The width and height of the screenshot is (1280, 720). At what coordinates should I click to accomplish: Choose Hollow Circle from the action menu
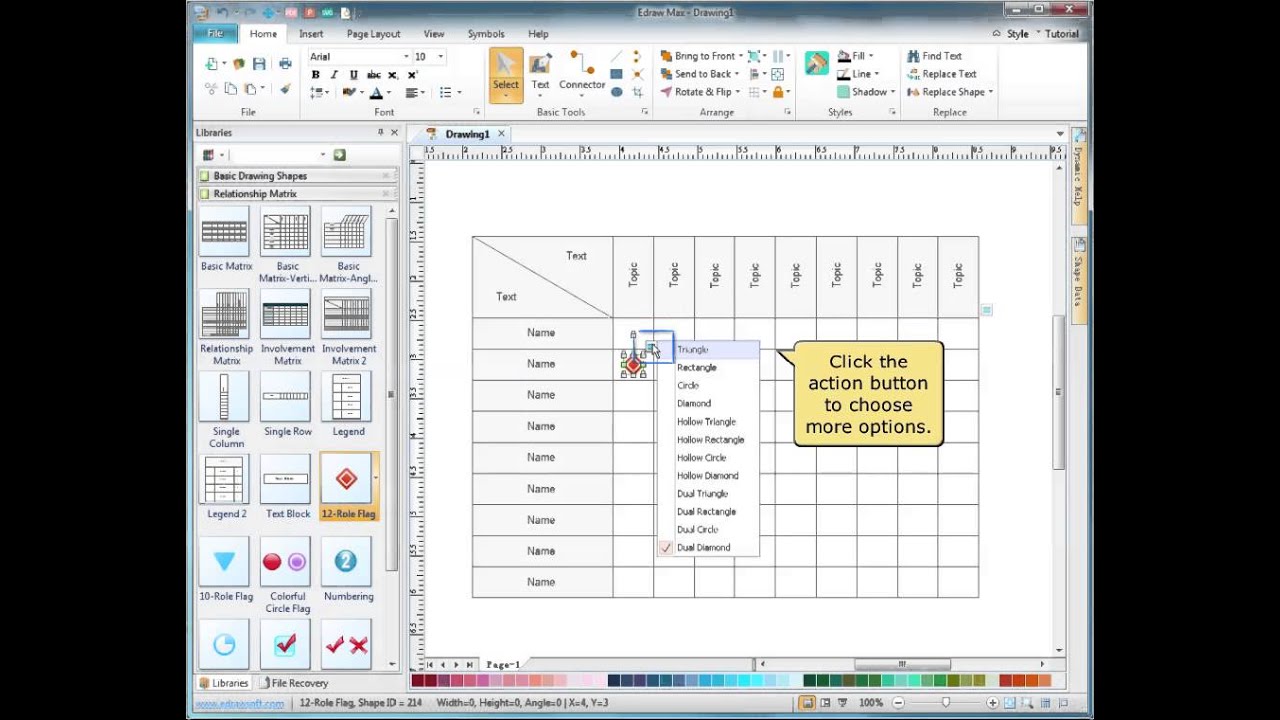tap(709, 458)
